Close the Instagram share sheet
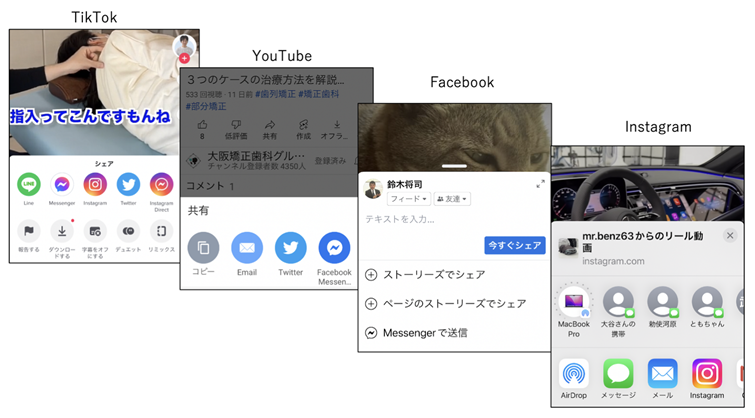Screen dimensions: 755x418 [730, 235]
